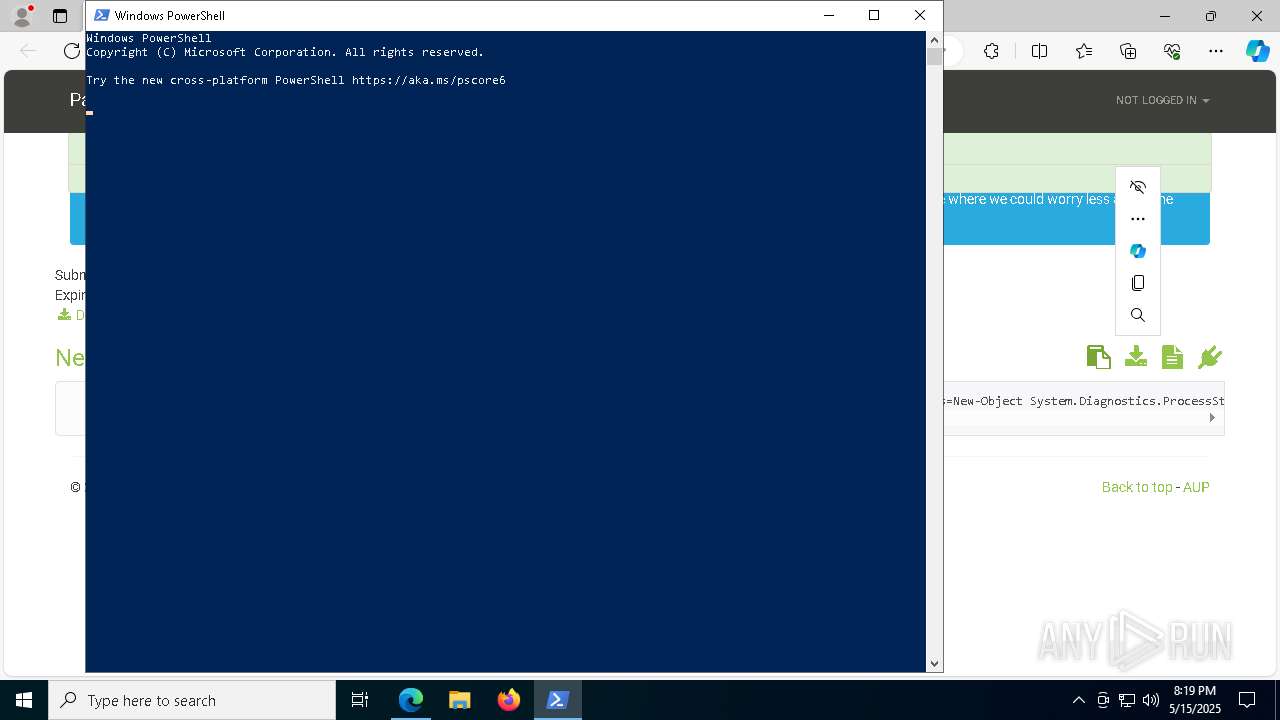Screen dimensions: 1280x720
Task: Select PowerShell taskbar button
Action: pyautogui.click(x=557, y=700)
